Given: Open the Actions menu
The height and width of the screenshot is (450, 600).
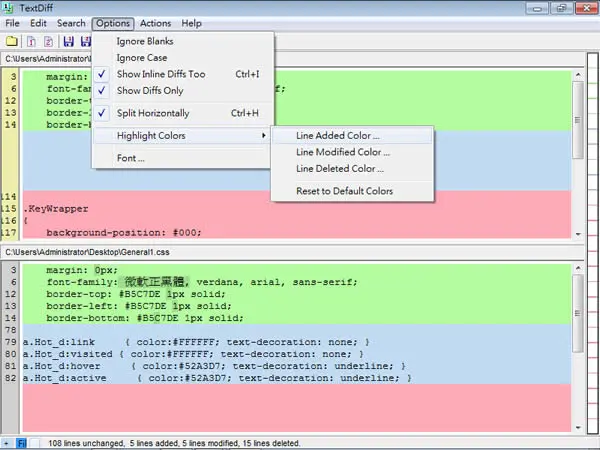Looking at the screenshot, I should pyautogui.click(x=155, y=23).
